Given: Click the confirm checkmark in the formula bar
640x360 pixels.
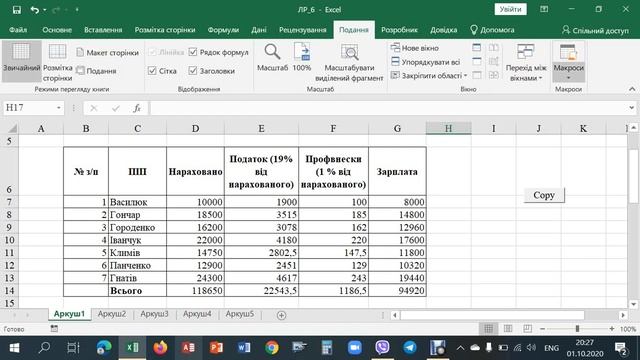Looking at the screenshot, I should [x=116, y=108].
